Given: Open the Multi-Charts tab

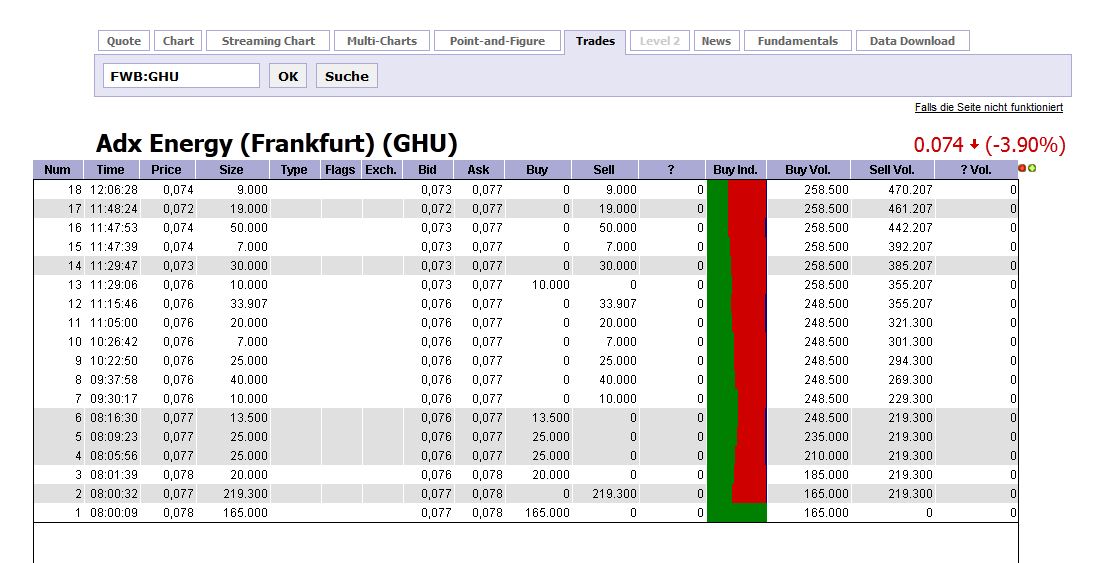Looking at the screenshot, I should [382, 41].
